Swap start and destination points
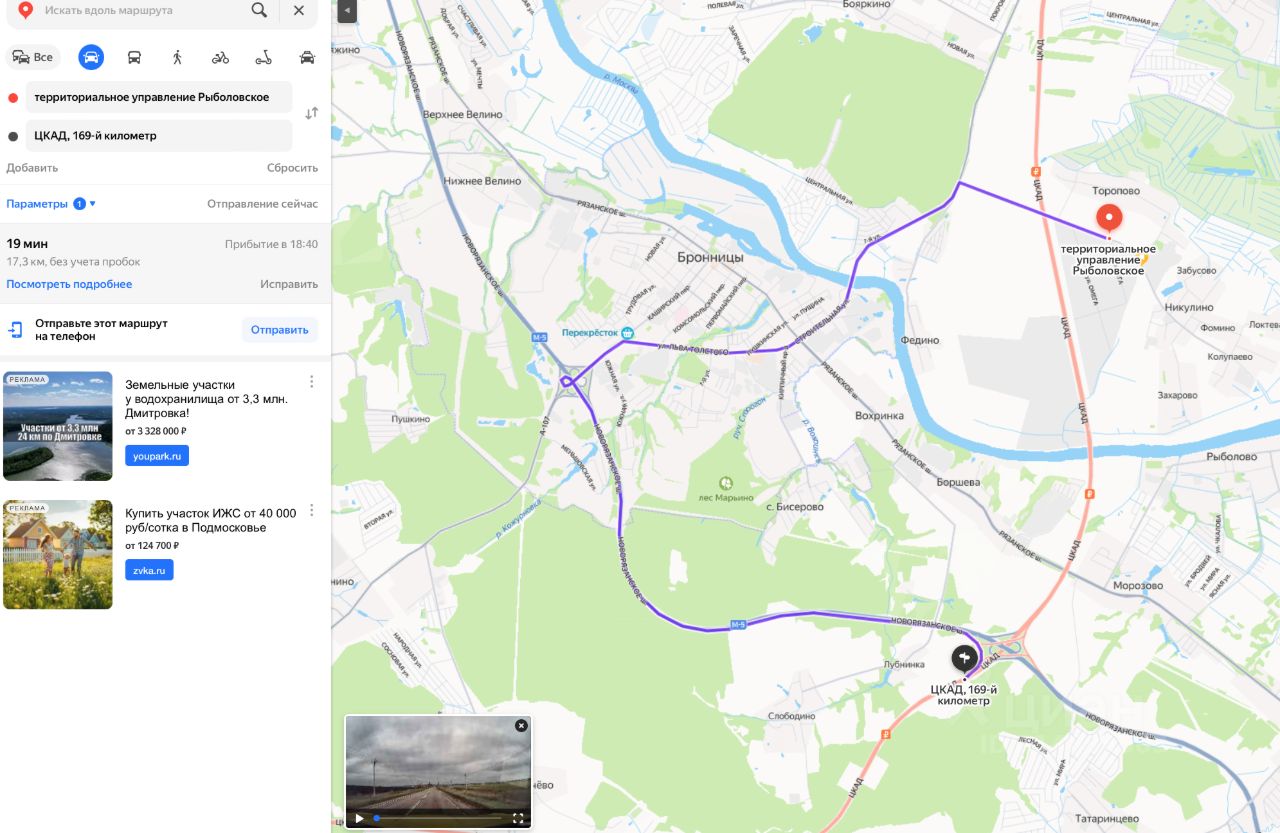Screen dimensions: 1280x833 pos(312,113)
